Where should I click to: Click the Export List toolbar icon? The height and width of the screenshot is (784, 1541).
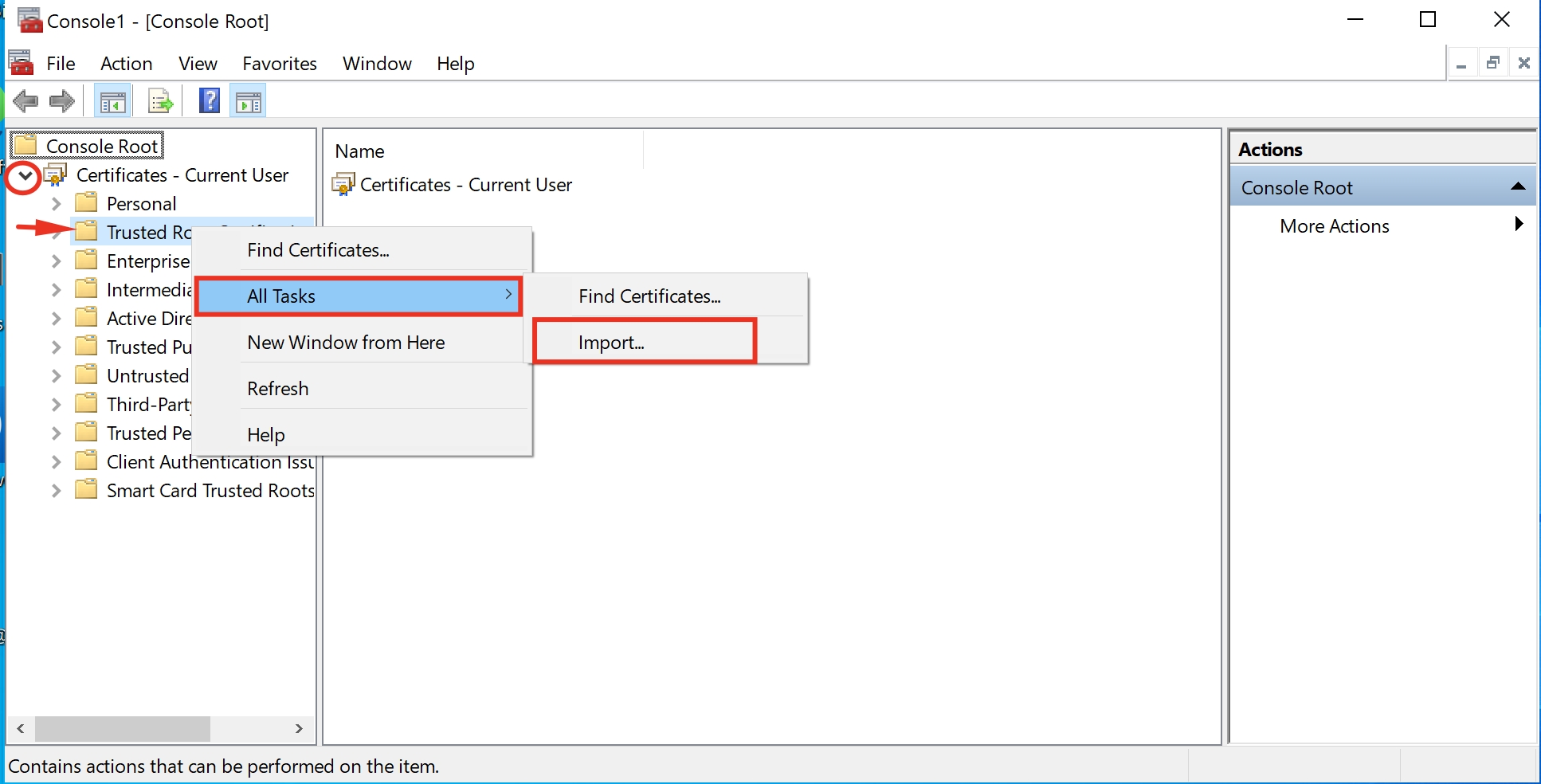[x=161, y=101]
